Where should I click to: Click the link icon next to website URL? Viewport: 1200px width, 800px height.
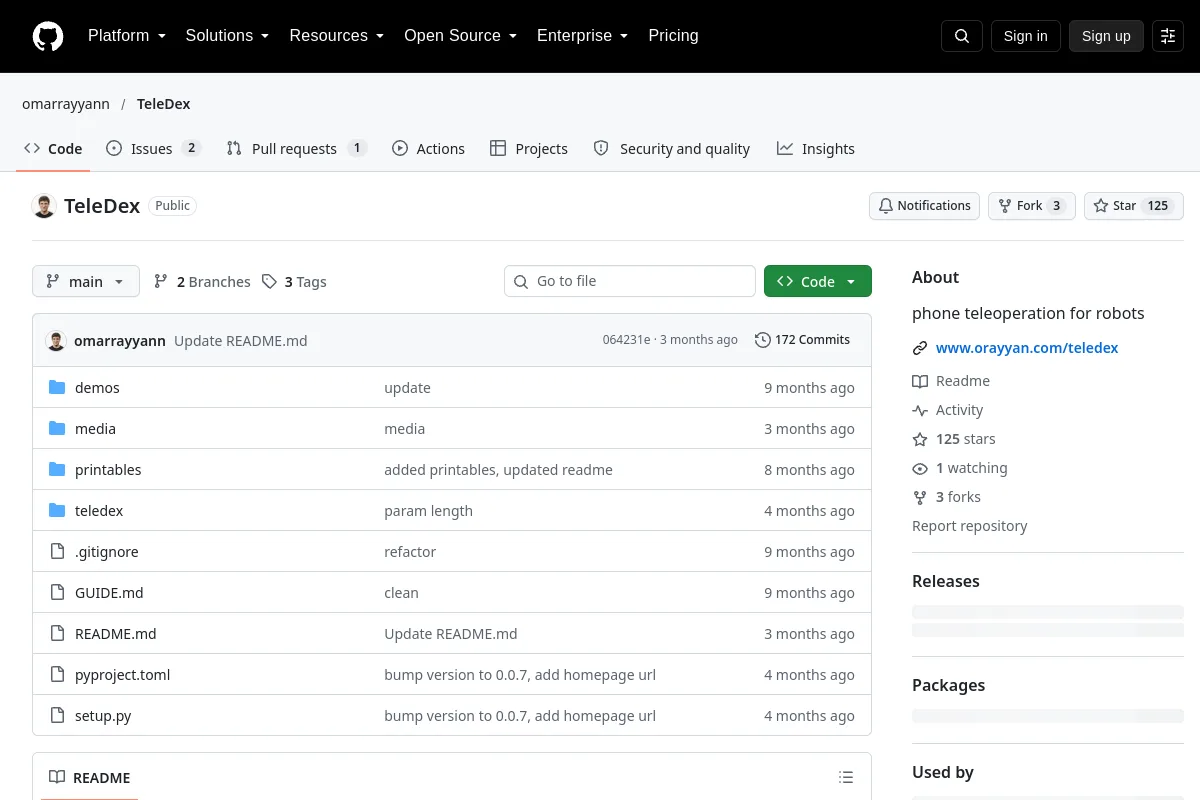920,348
